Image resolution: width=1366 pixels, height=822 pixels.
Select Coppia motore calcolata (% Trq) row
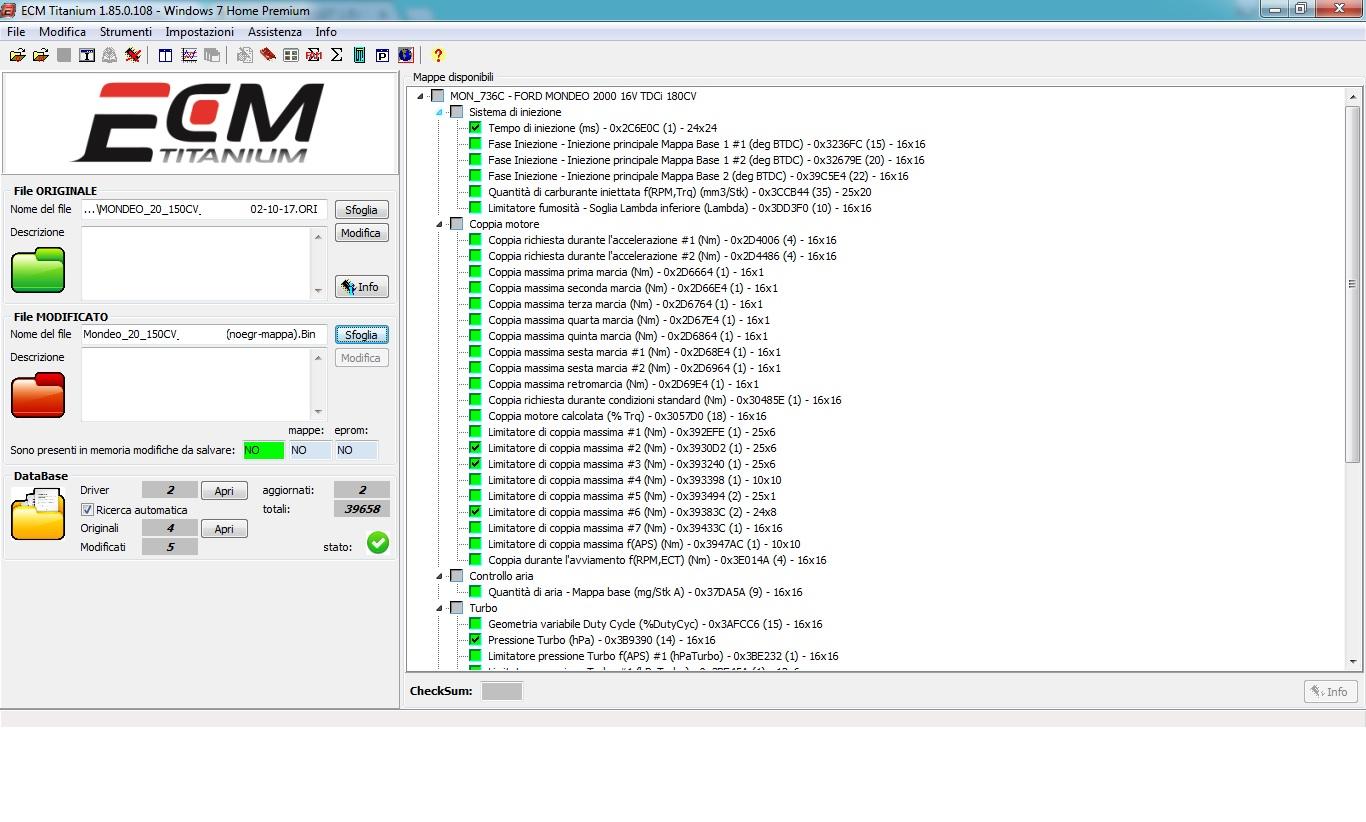627,416
